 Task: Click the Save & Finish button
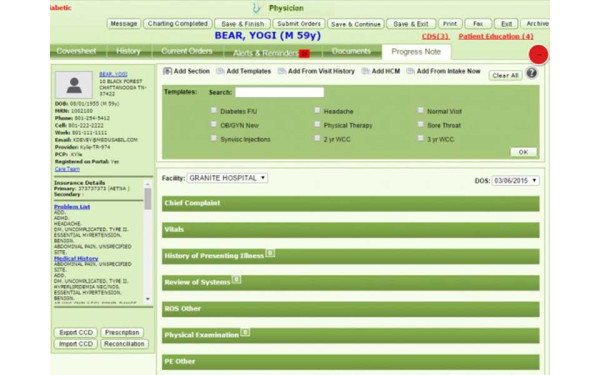click(243, 24)
